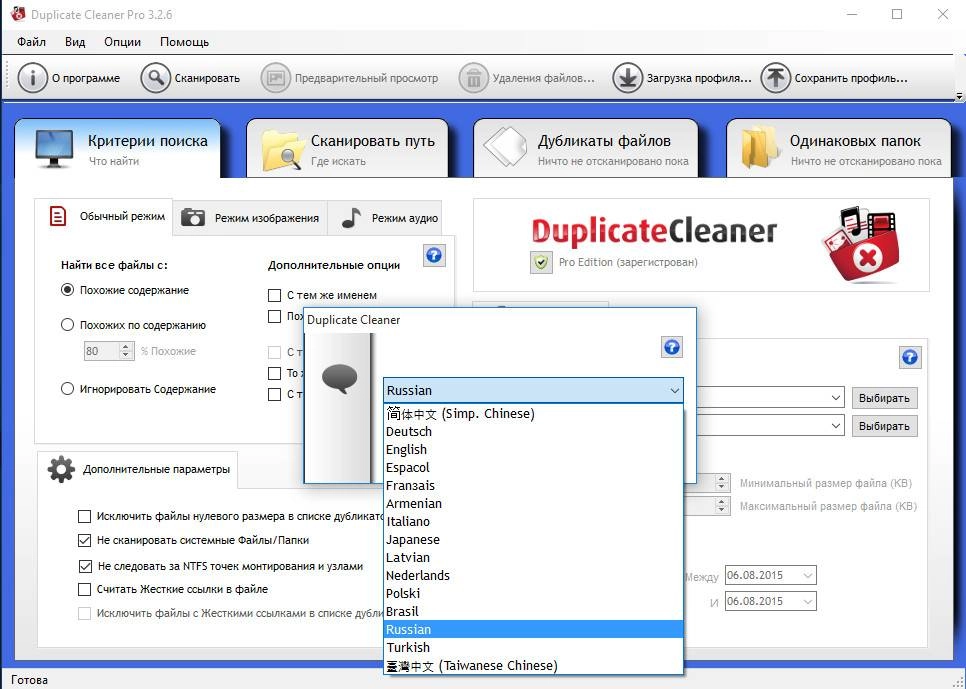966x689 pixels.
Task: Switch to Одинаковых папок tab
Action: [x=838, y=149]
